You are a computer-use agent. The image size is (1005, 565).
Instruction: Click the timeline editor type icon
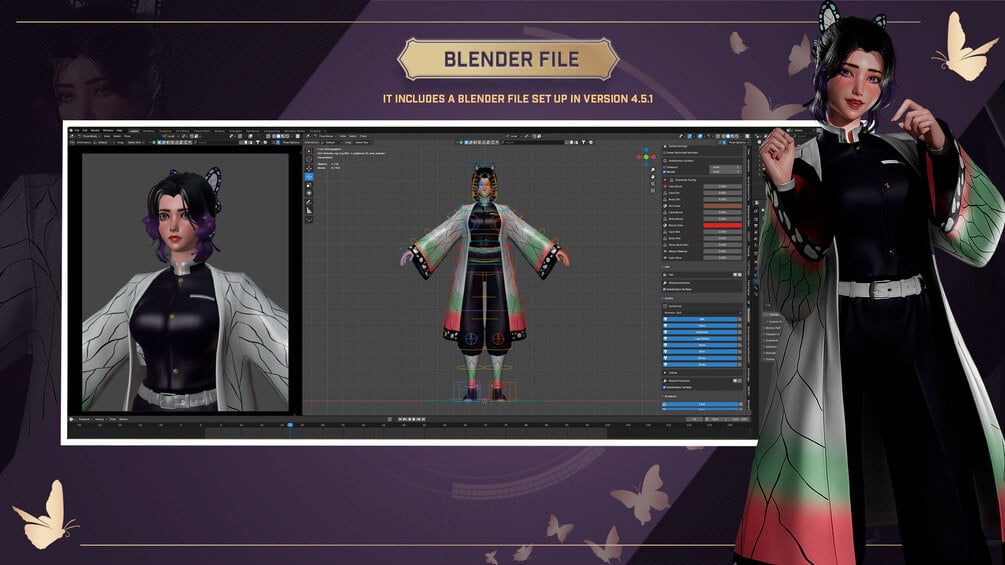[x=71, y=419]
